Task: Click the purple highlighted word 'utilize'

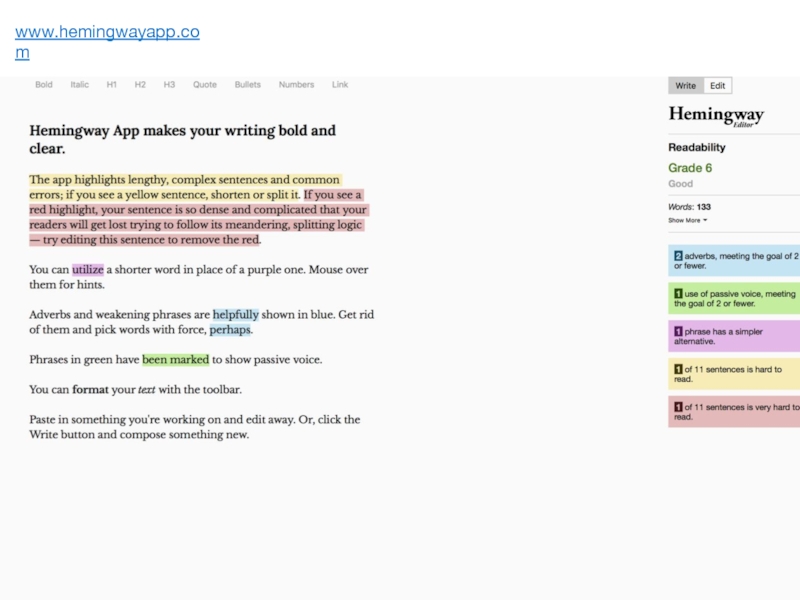Action: 88,269
